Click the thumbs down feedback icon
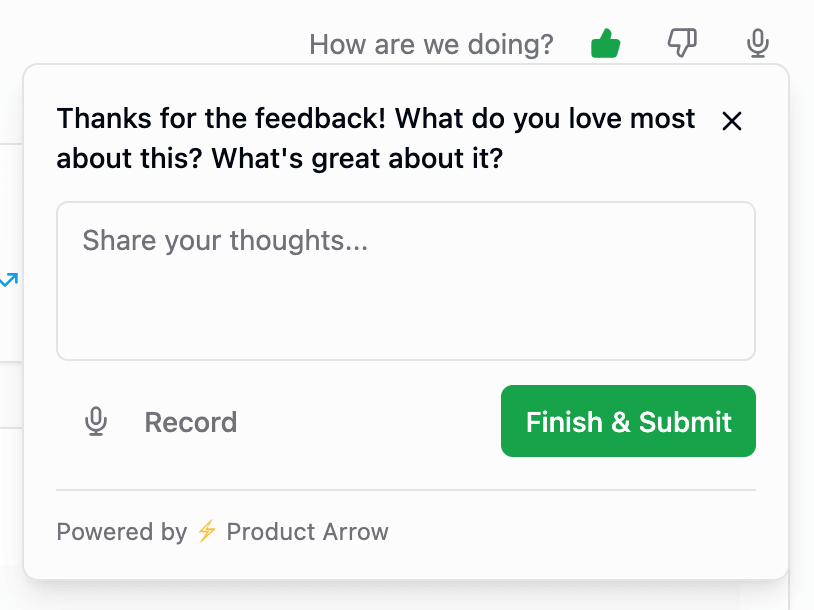Screen dimensions: 814x610 pos(682,44)
